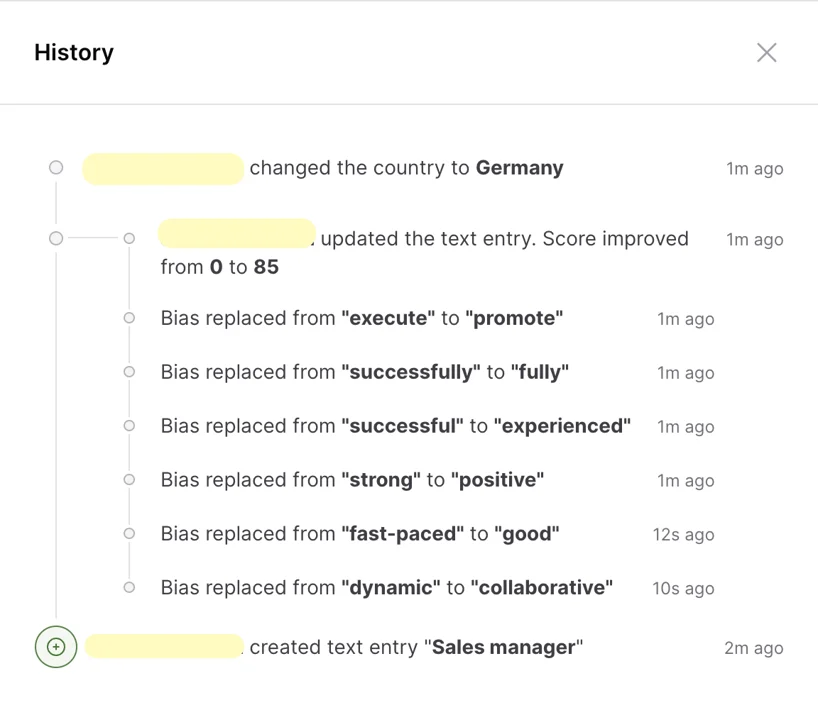Click timeline dot beside country changed to Germany

tap(56, 168)
